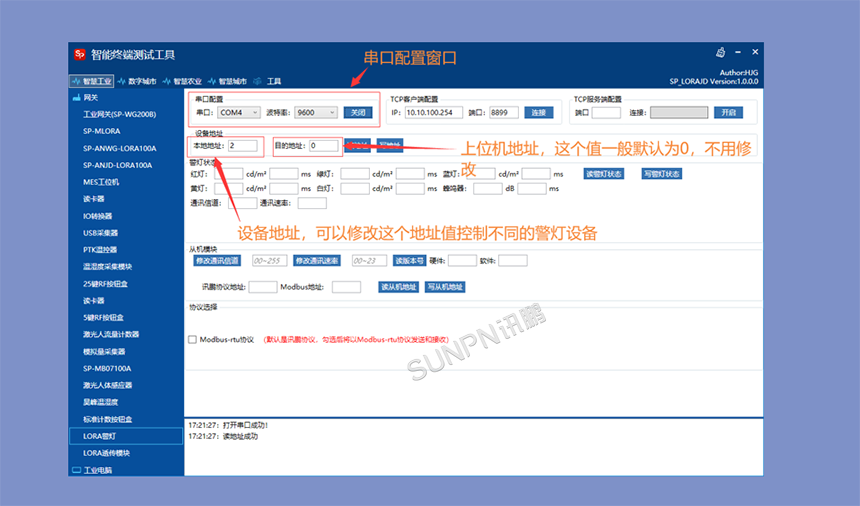This screenshot has width=860, height=506.
Task: Click the 硬件 version field
Action: point(462,260)
